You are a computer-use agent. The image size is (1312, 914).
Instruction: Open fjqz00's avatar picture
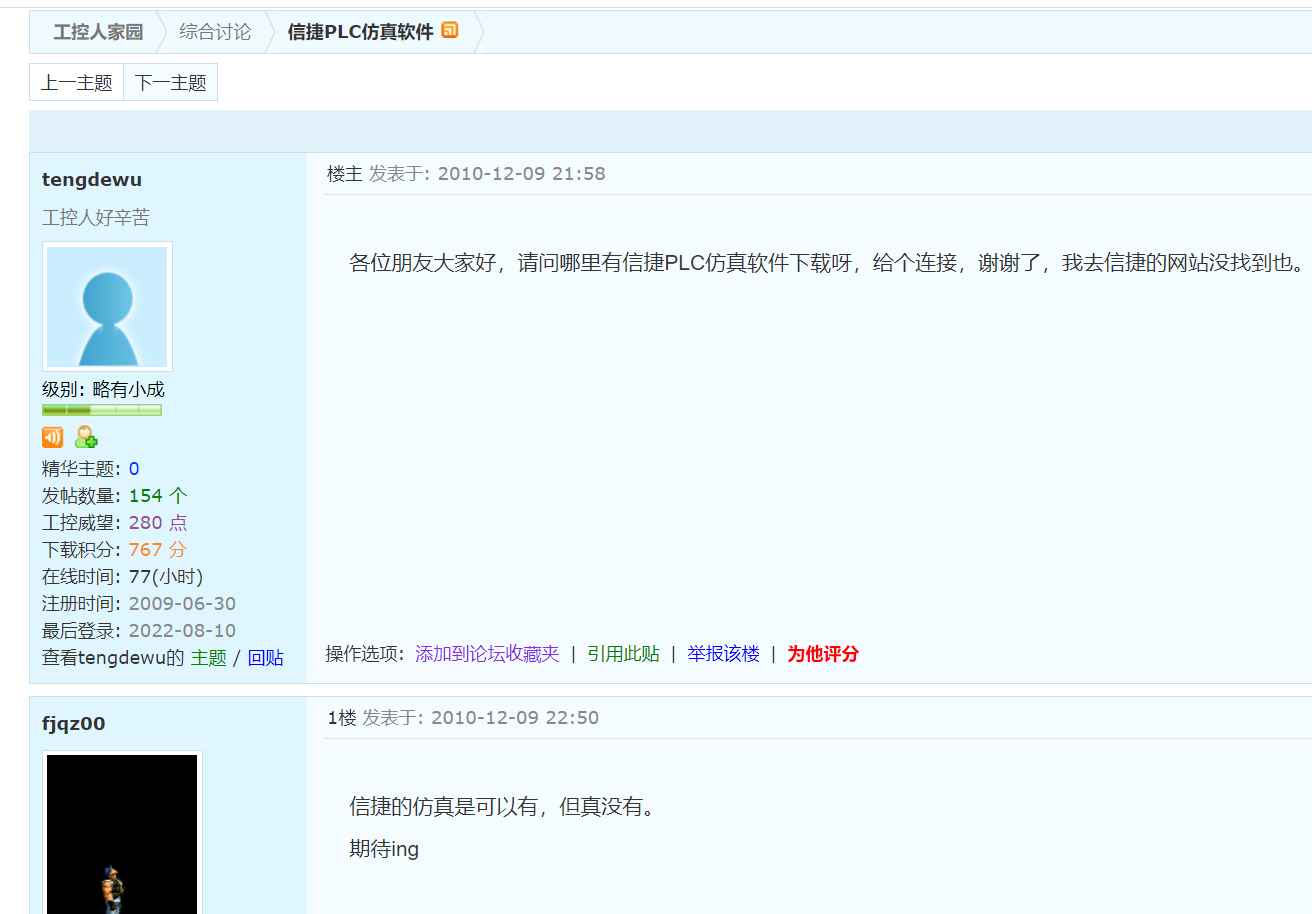122,832
